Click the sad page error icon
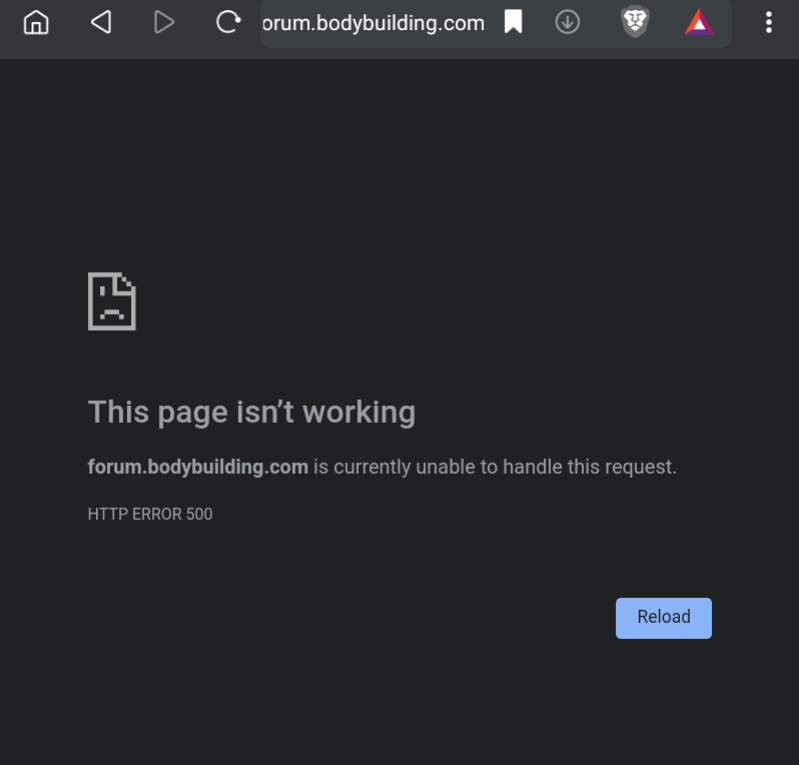Image resolution: width=799 pixels, height=765 pixels. [x=112, y=301]
